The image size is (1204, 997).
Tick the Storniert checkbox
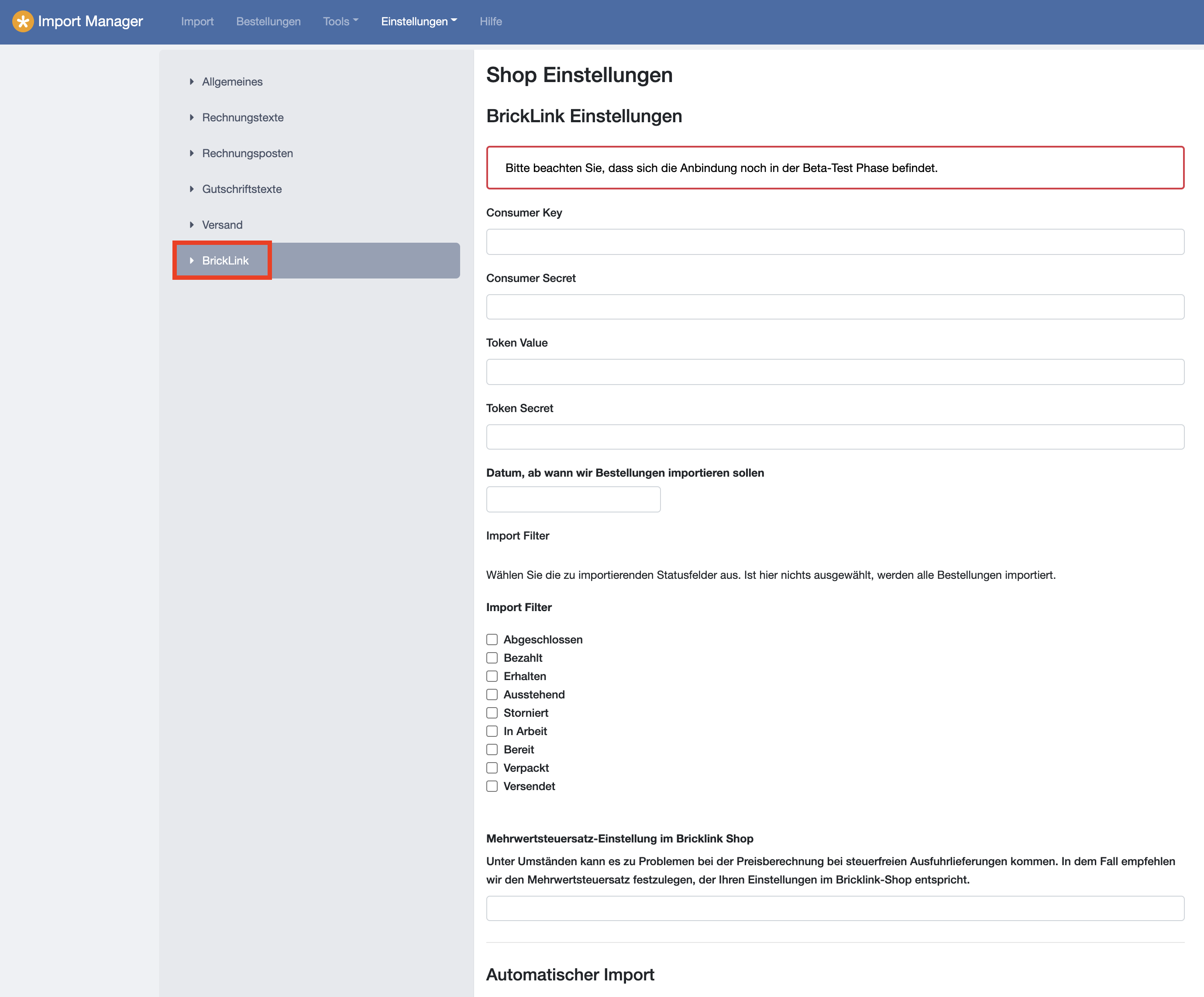[x=492, y=713]
